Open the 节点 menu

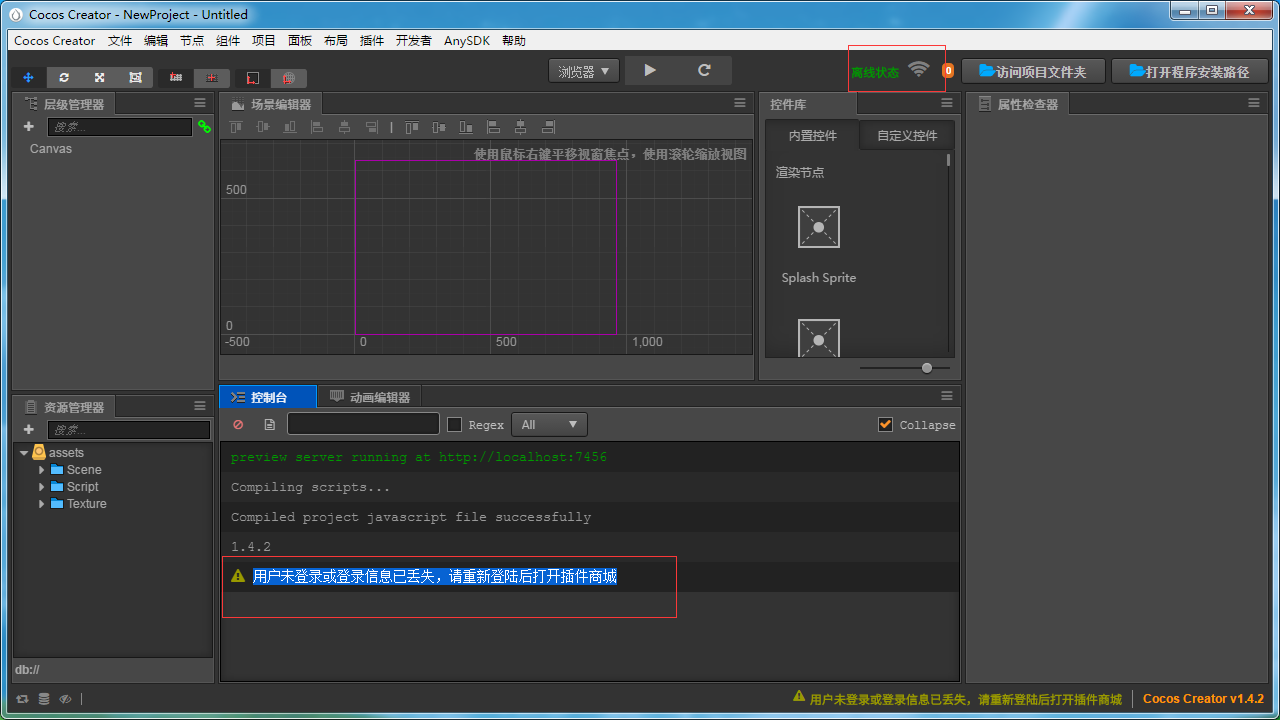(x=192, y=41)
